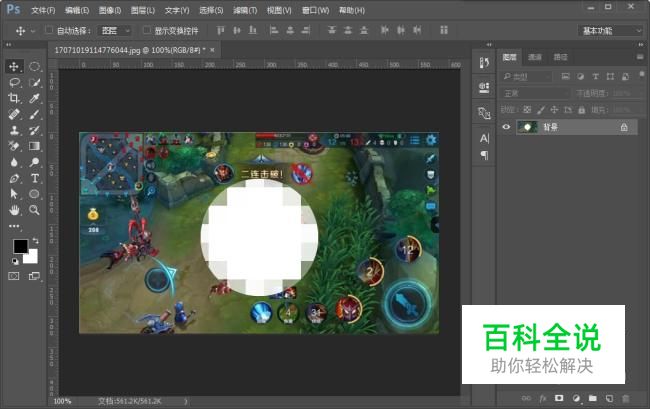Select the Gradient tool
This screenshot has height=409, width=650.
click(34, 146)
